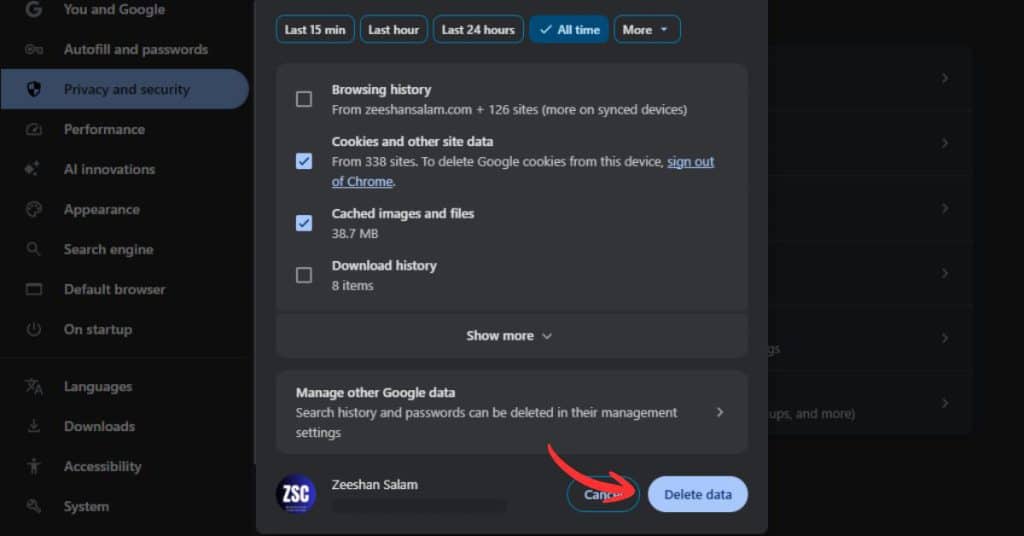
Task: Expand the Show more section
Action: 510,336
